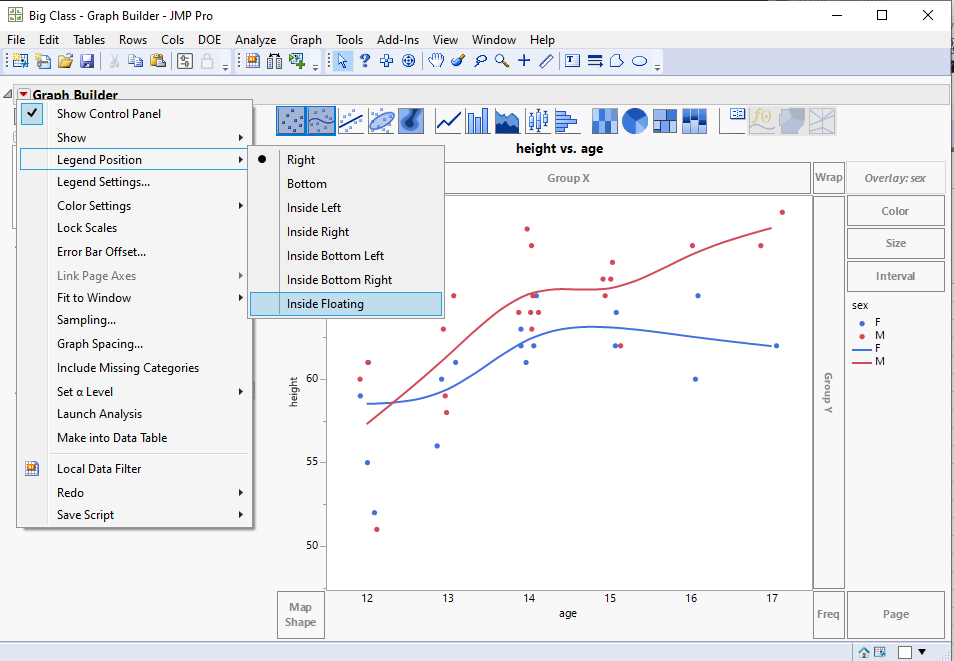Choose the Polygon annotation tool
954x661 pixels.
click(616, 61)
